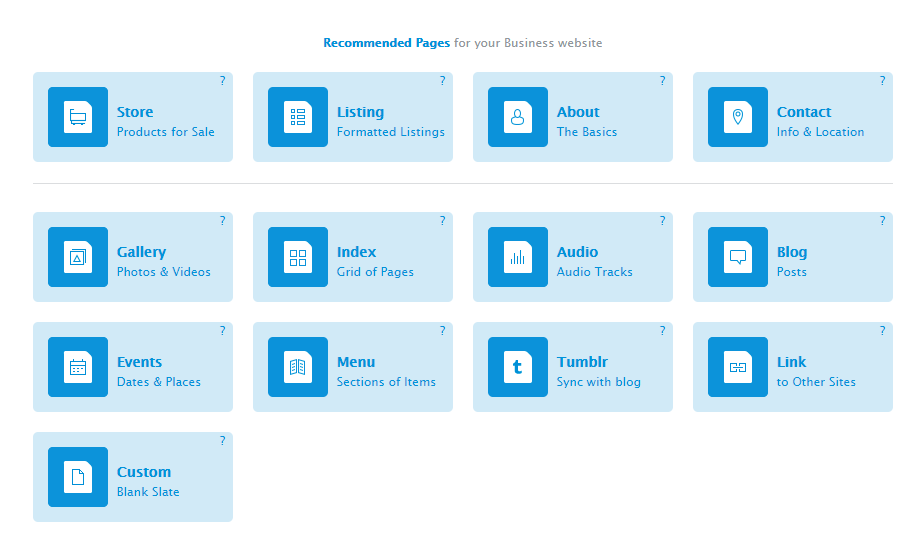Open help question mark on Store card
Viewport: 917px width, 556px height.
click(222, 81)
